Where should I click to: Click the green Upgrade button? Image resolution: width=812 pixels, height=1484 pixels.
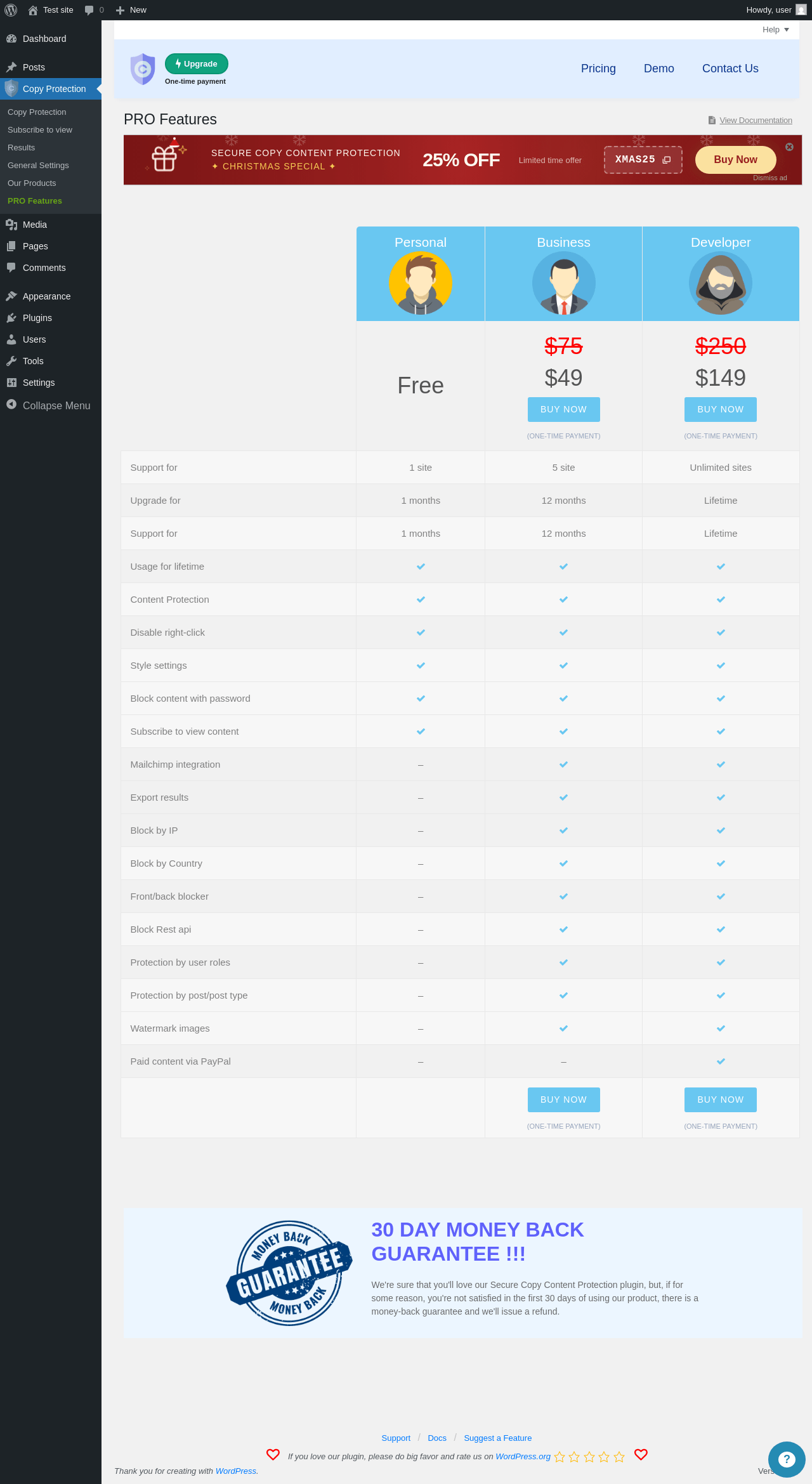(197, 64)
